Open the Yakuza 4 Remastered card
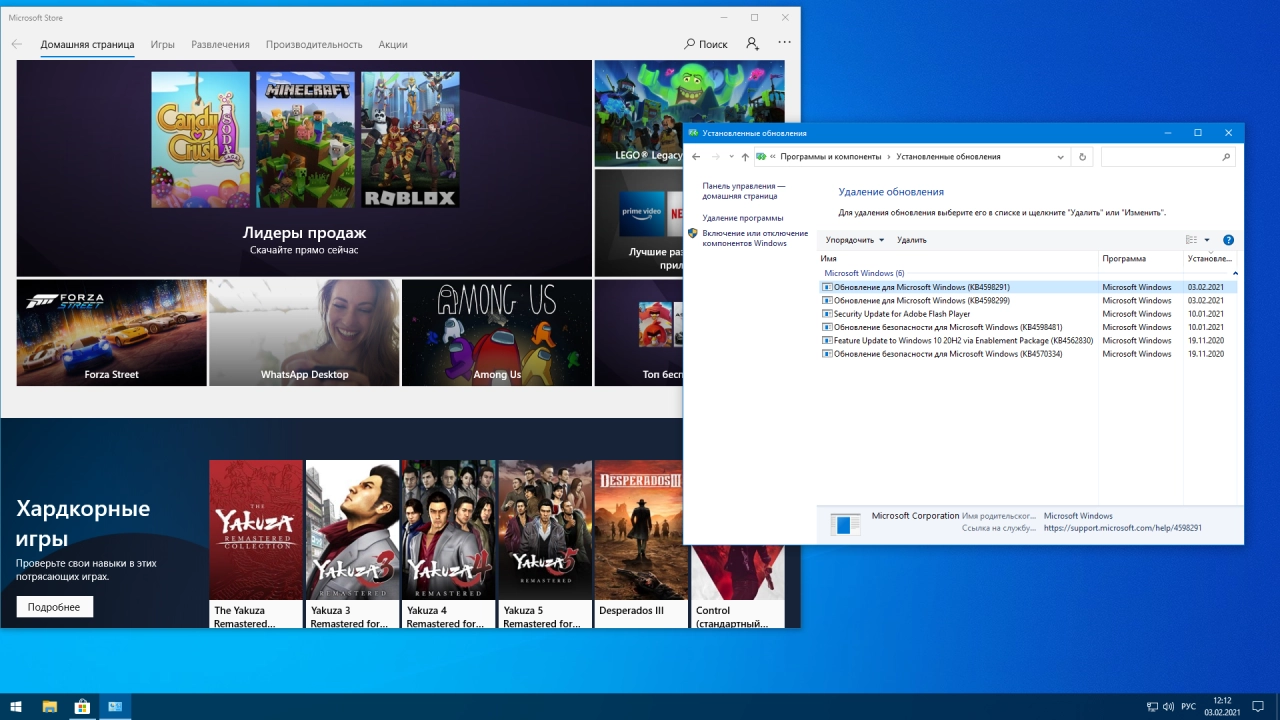This screenshot has width=1280, height=720. [448, 544]
